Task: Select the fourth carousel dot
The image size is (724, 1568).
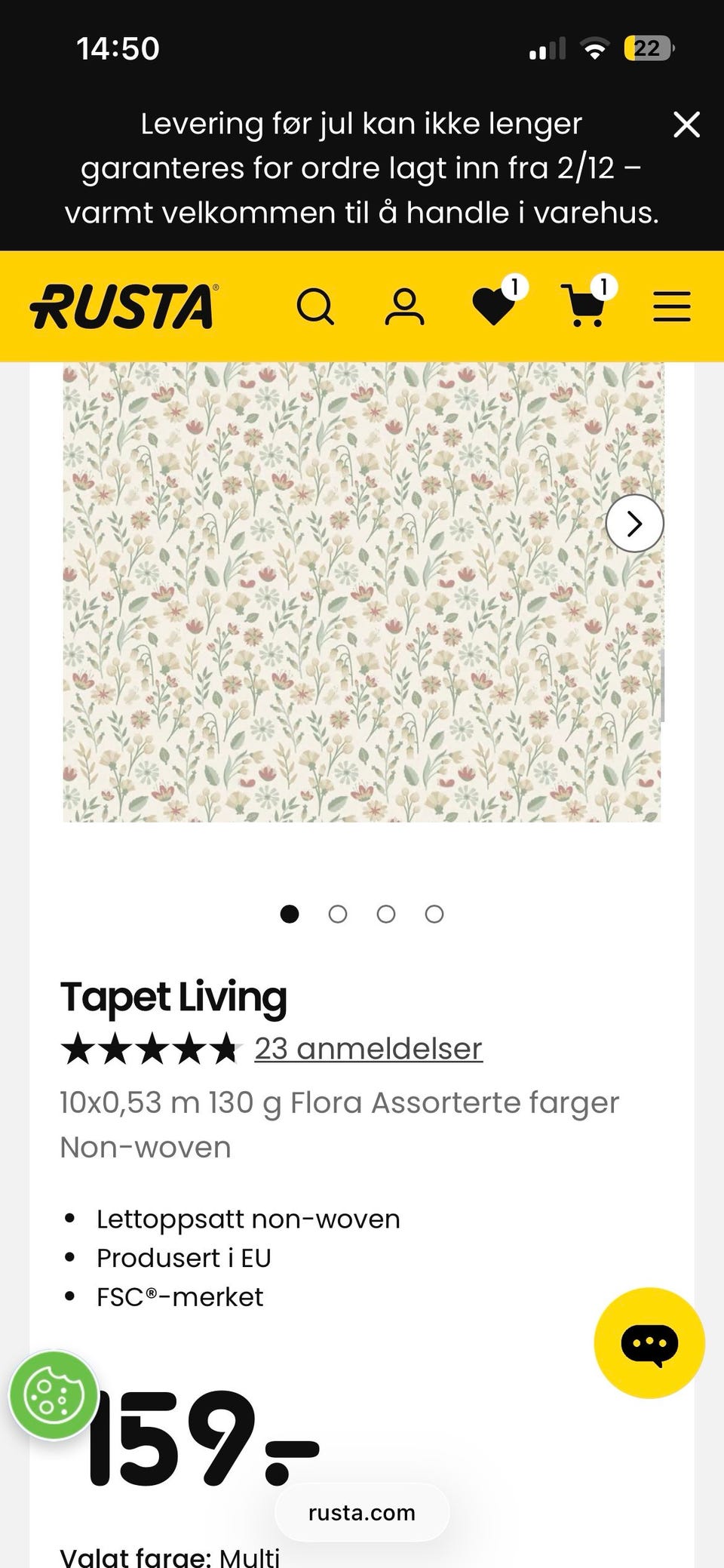Action: [434, 915]
